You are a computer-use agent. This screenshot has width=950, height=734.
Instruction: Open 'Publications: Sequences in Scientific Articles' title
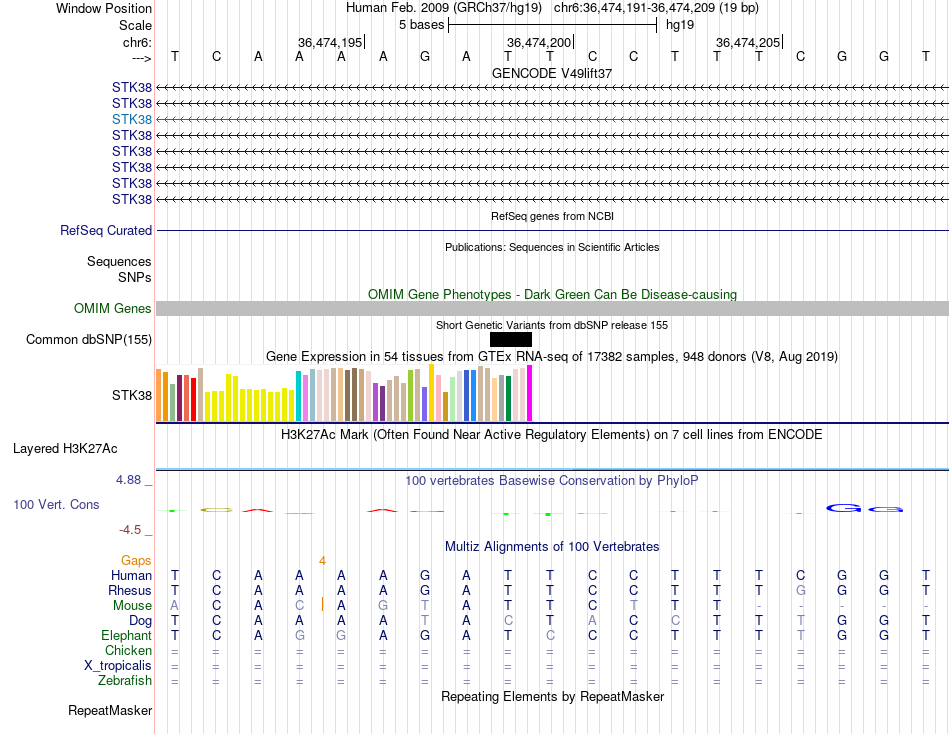point(552,247)
